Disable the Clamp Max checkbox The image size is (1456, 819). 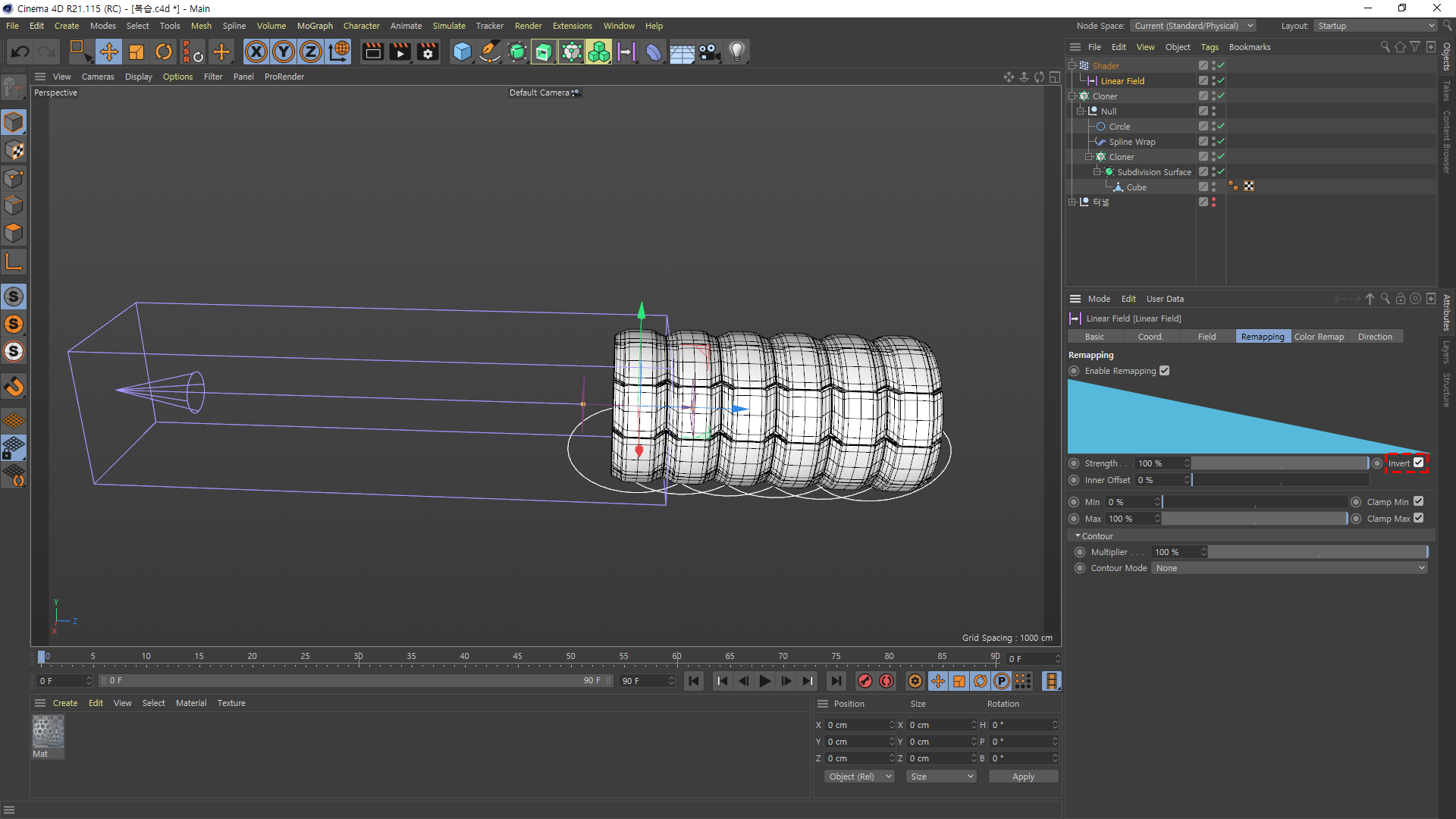pyautogui.click(x=1418, y=519)
